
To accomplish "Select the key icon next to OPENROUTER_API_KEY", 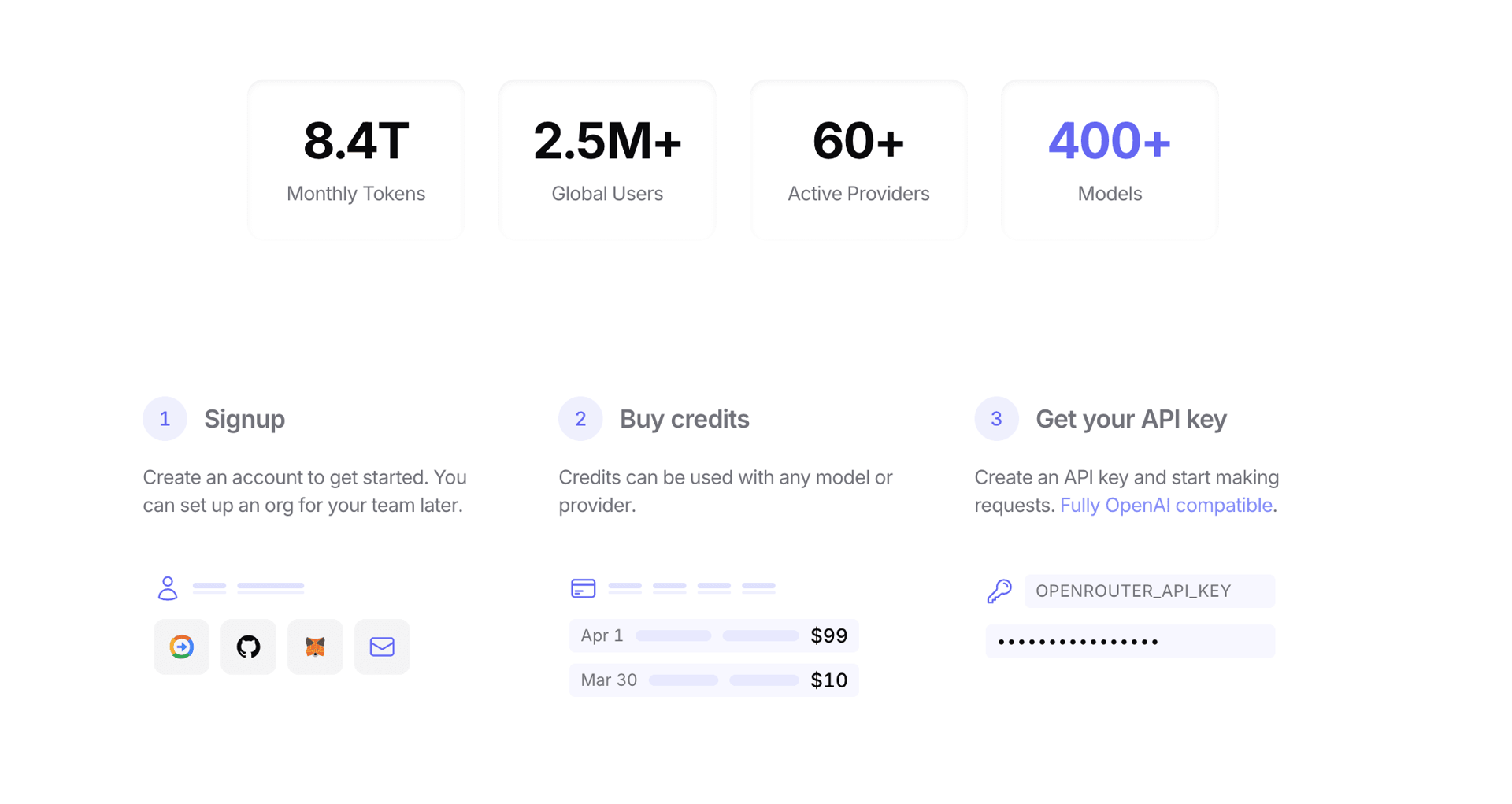I will click(x=999, y=591).
